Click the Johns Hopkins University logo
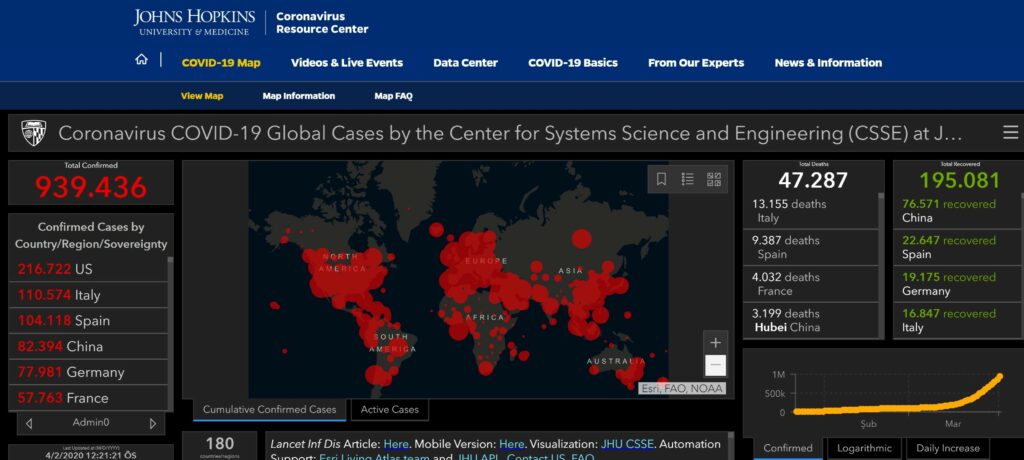This screenshot has width=1024, height=460. tap(195, 23)
